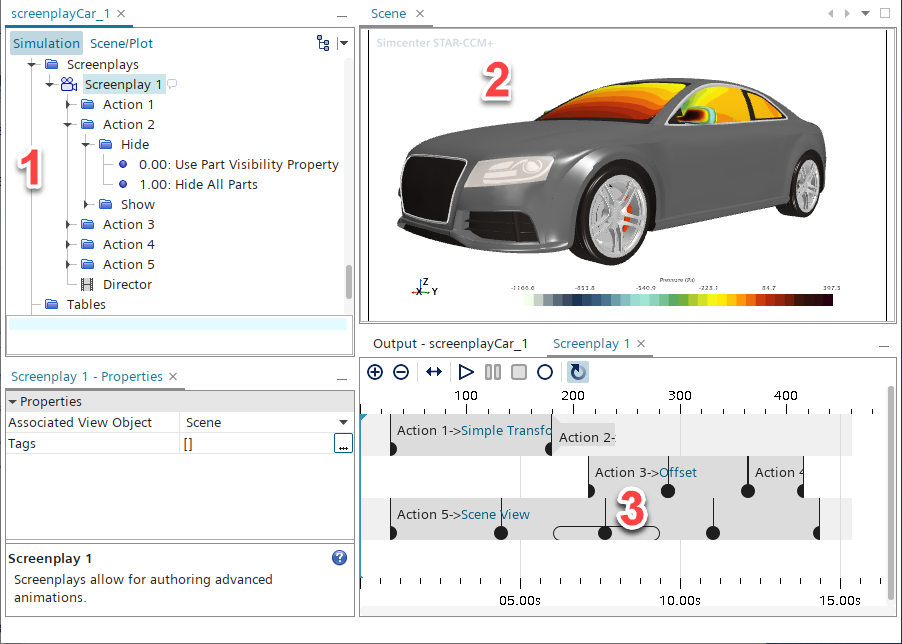The image size is (902, 644).
Task: Open the help icon in Screenplay 1 description
Action: pyautogui.click(x=339, y=558)
